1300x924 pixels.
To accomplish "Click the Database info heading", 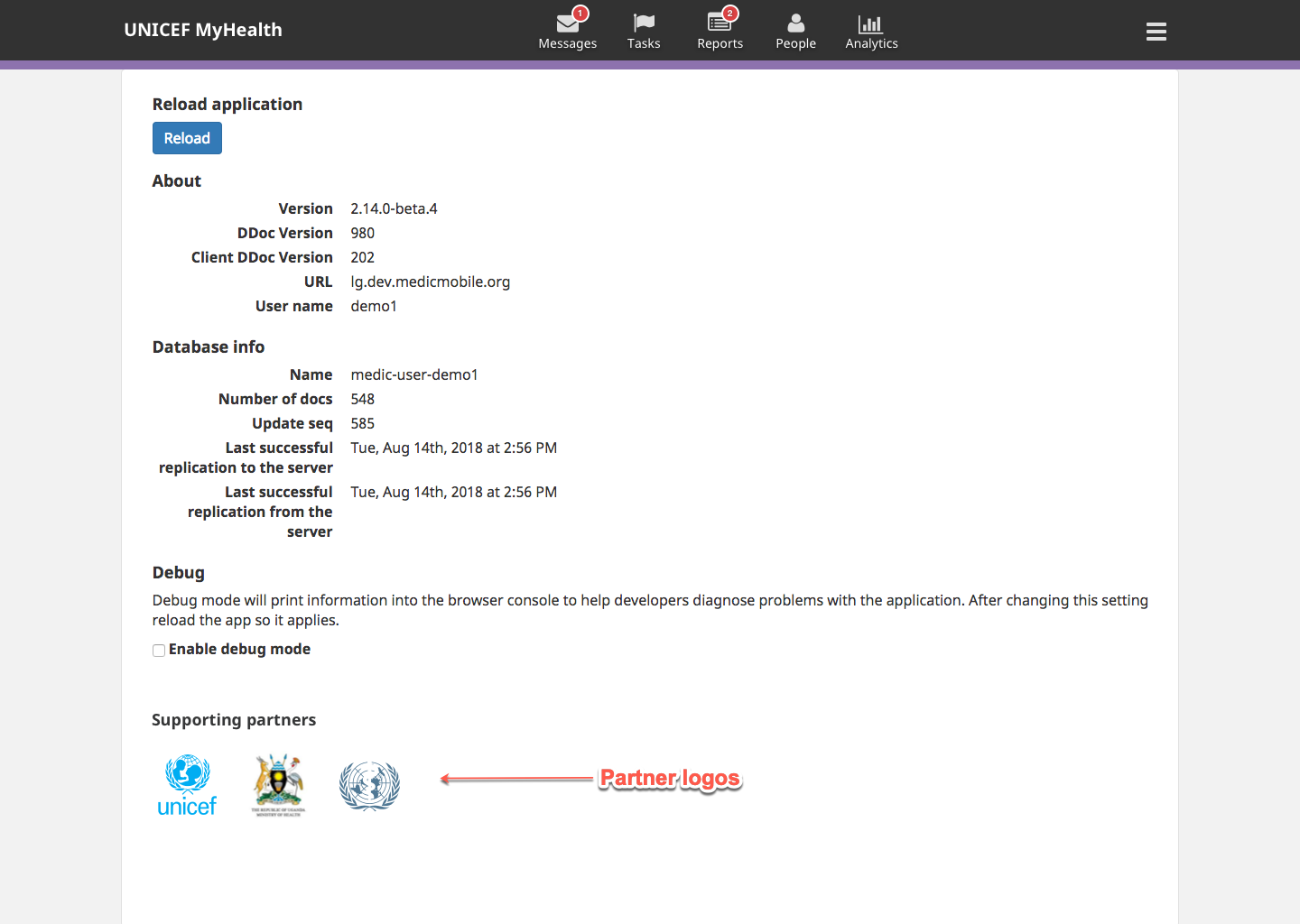I will 209,347.
